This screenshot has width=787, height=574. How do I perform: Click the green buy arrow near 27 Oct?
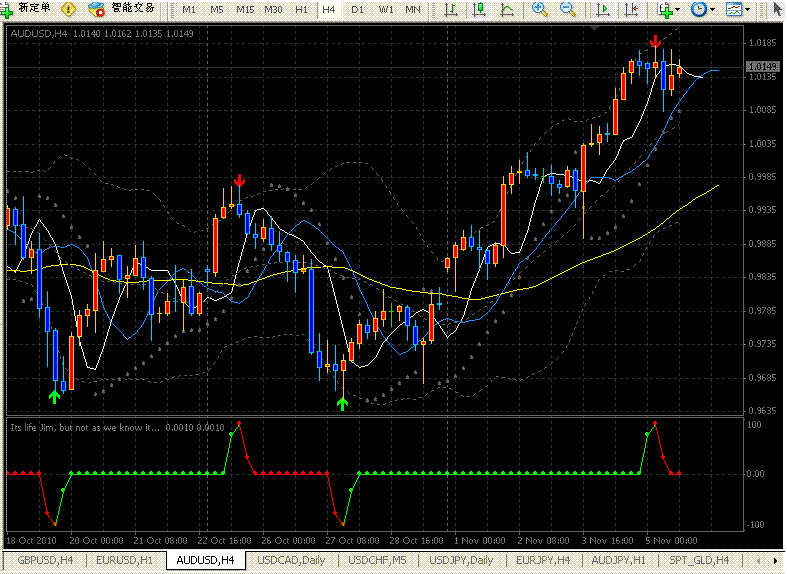342,403
